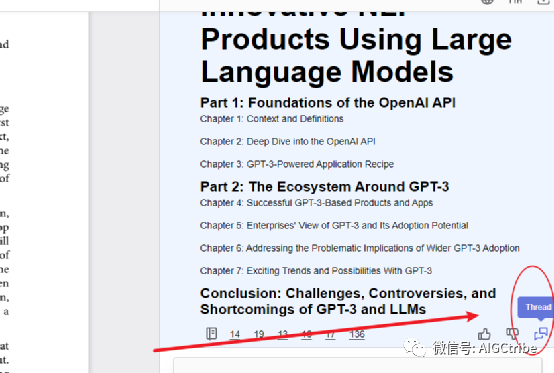Open page reference 14

235,334
